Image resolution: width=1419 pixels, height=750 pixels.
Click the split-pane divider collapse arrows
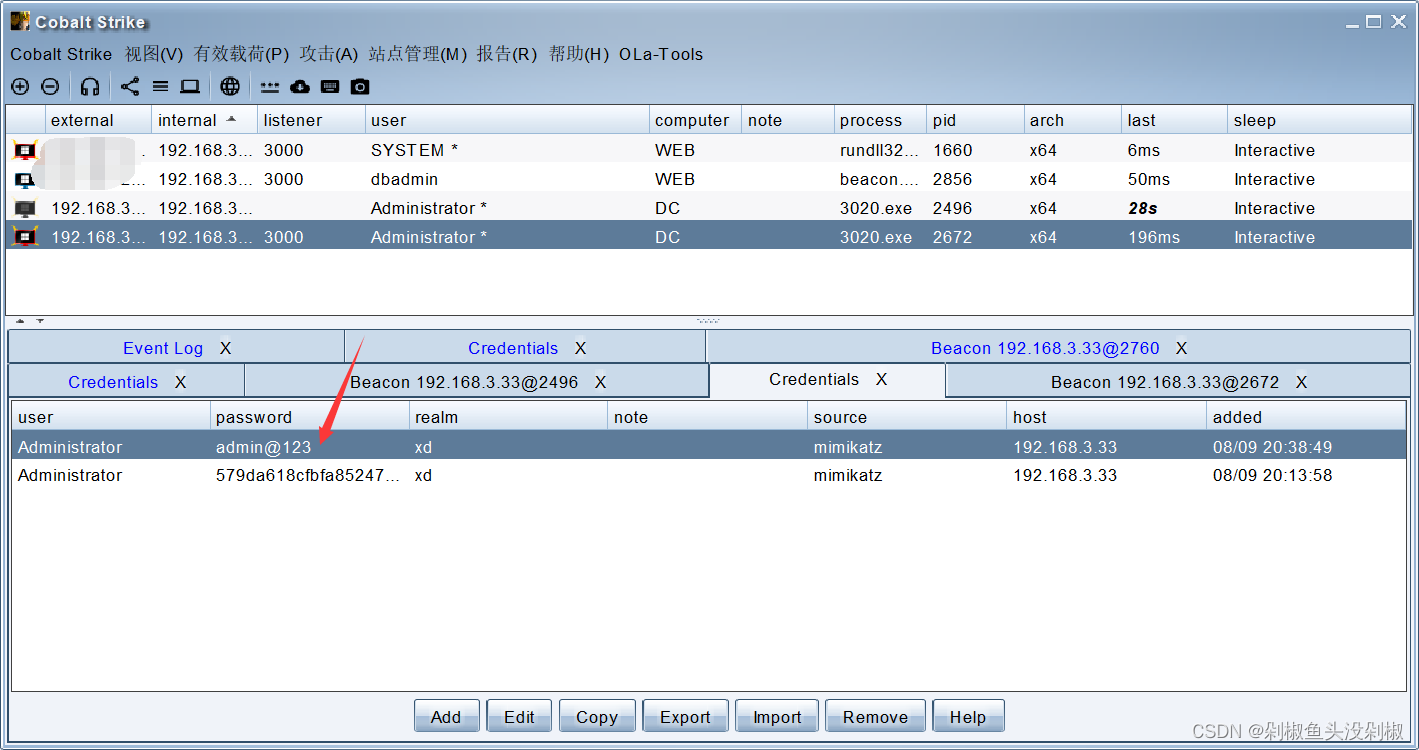[x=29, y=322]
